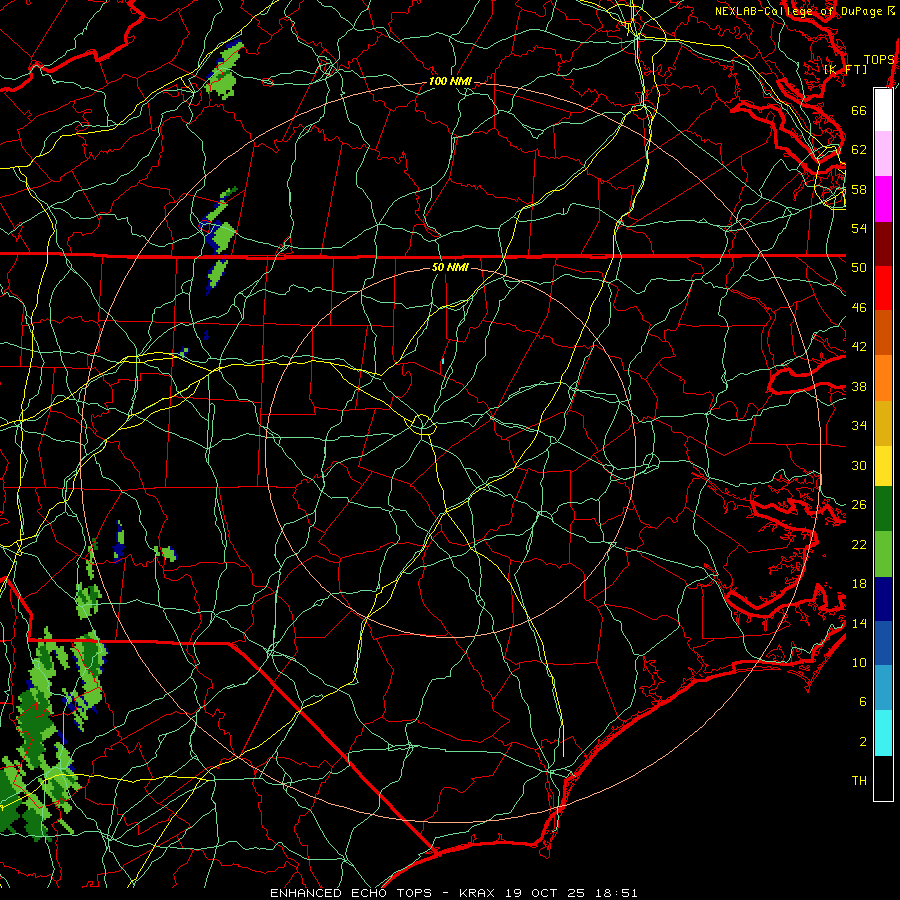Click the "TOPS" legend title
The width and height of the screenshot is (900, 900).
pyautogui.click(x=879, y=59)
